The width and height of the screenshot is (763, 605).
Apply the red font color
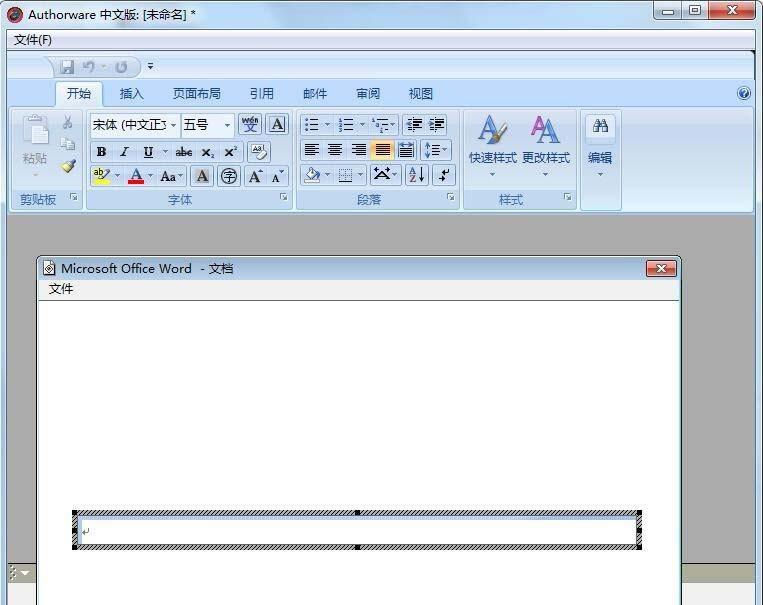(136, 176)
